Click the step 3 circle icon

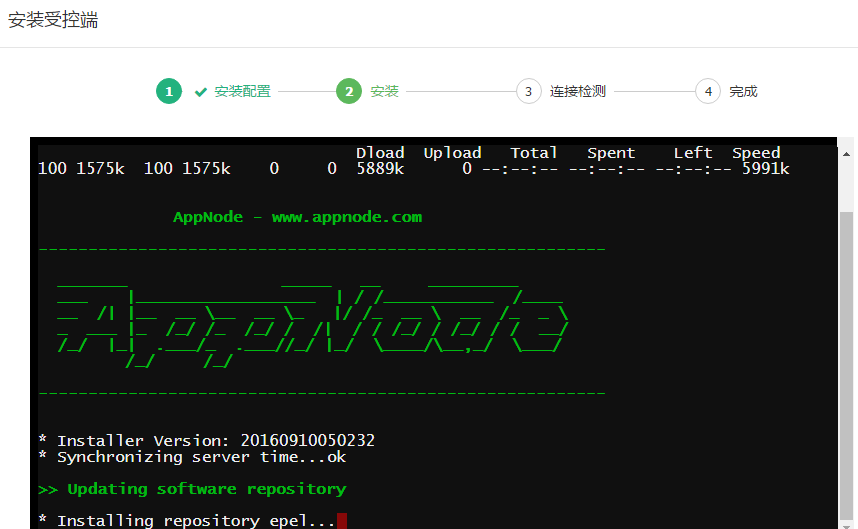point(529,91)
